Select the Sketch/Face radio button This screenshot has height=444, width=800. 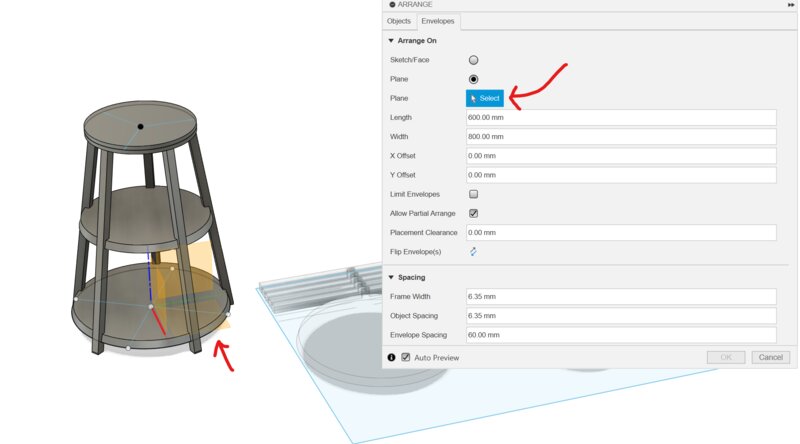click(473, 60)
